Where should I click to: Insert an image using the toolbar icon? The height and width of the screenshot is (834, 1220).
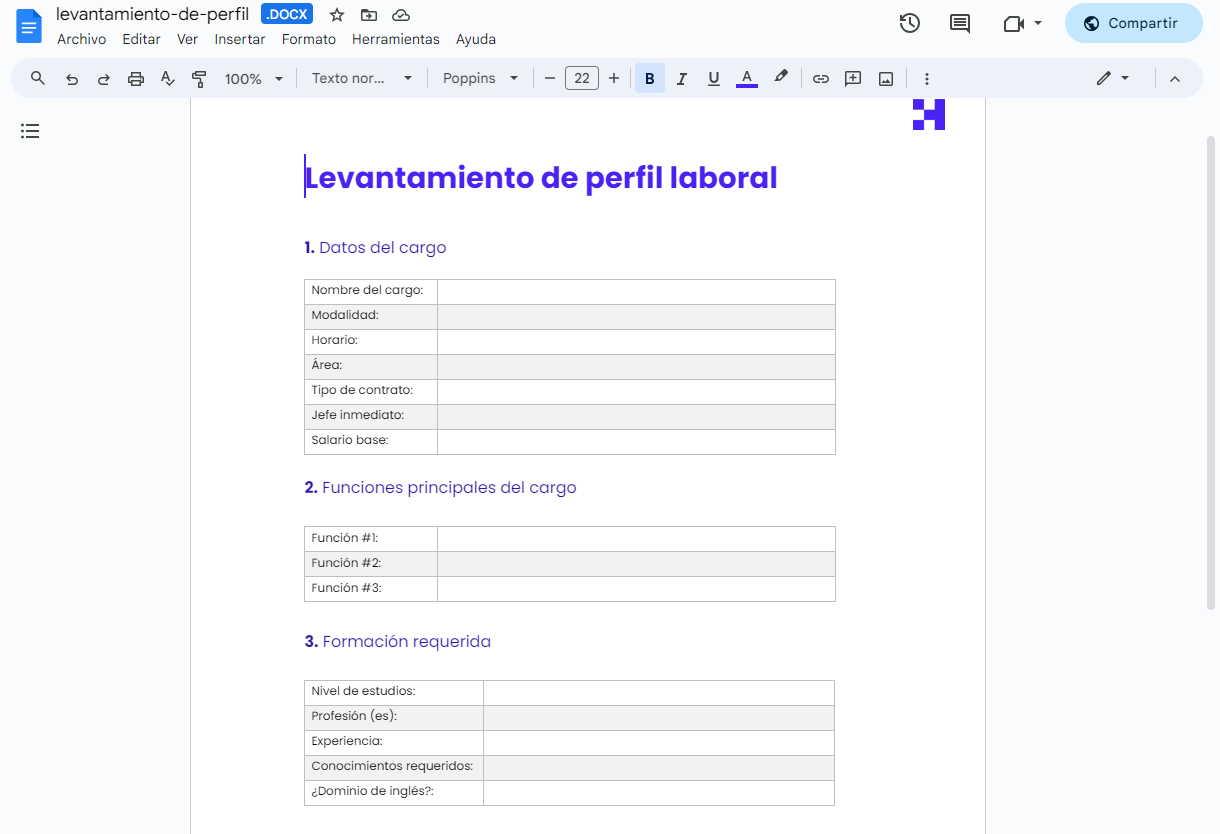click(x=885, y=77)
